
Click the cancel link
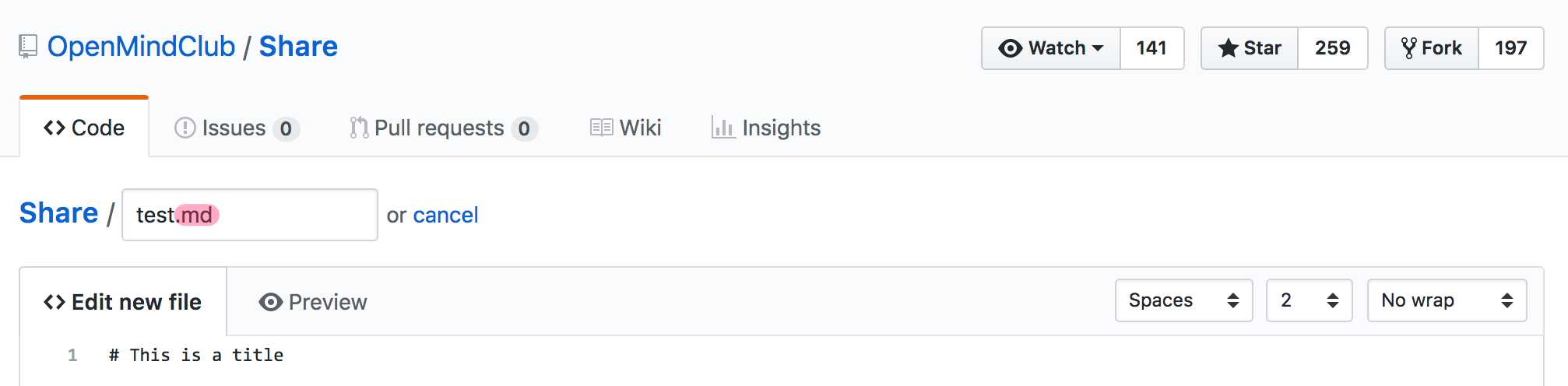(445, 215)
